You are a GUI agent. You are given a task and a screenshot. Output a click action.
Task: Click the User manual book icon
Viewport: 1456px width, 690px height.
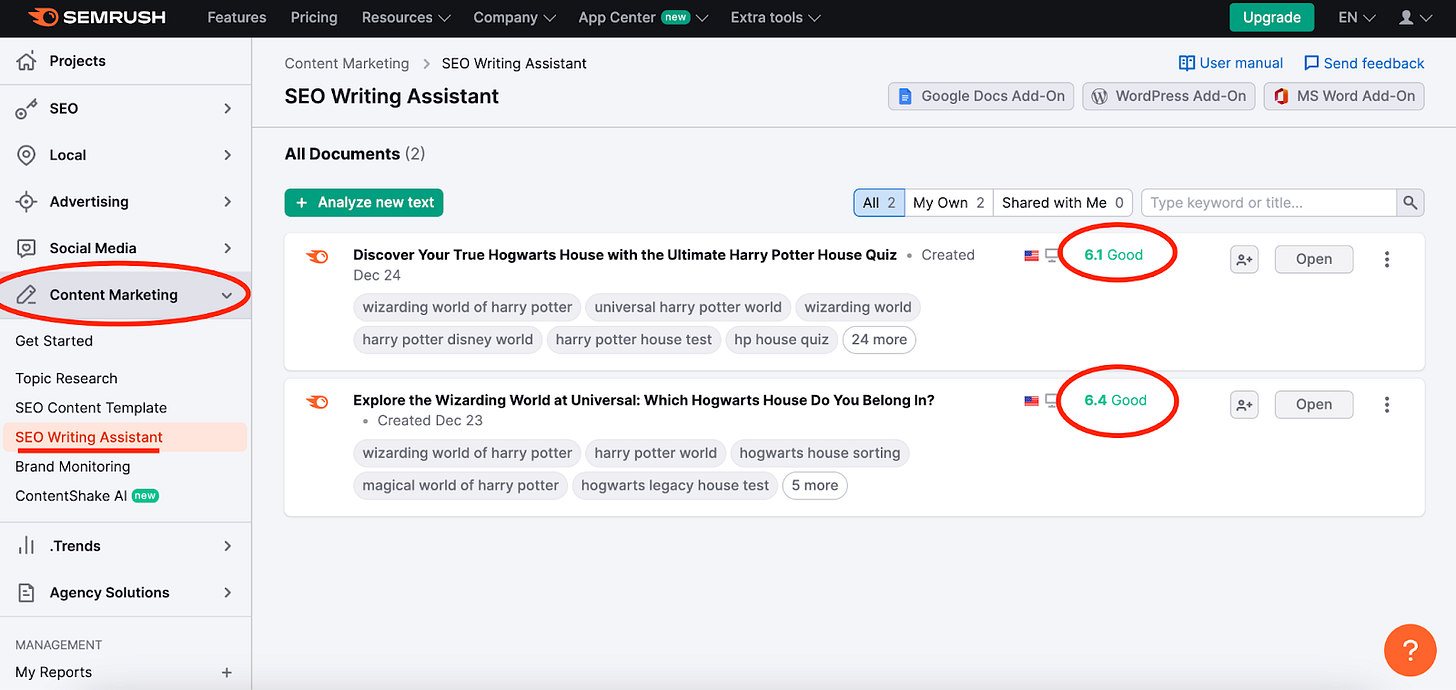1187,63
